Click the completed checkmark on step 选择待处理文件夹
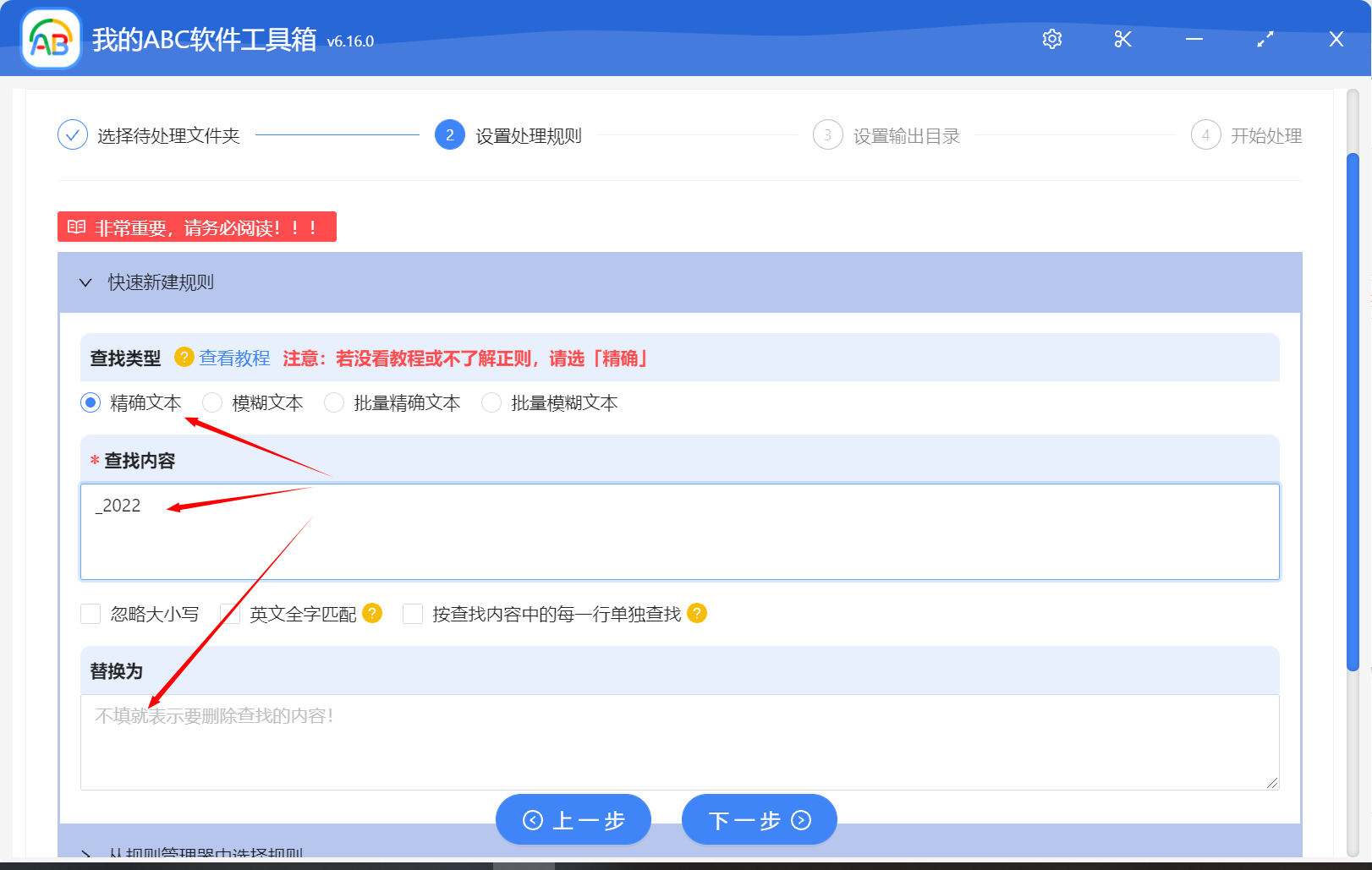Screen dimensions: 1372x870 (x=72, y=134)
